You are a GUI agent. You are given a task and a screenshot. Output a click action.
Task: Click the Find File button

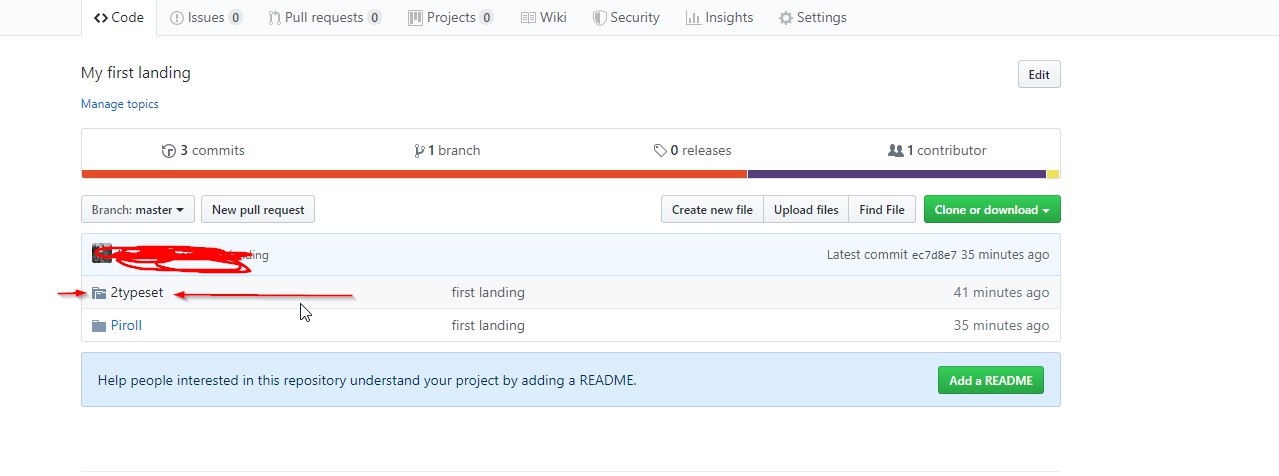pos(881,210)
